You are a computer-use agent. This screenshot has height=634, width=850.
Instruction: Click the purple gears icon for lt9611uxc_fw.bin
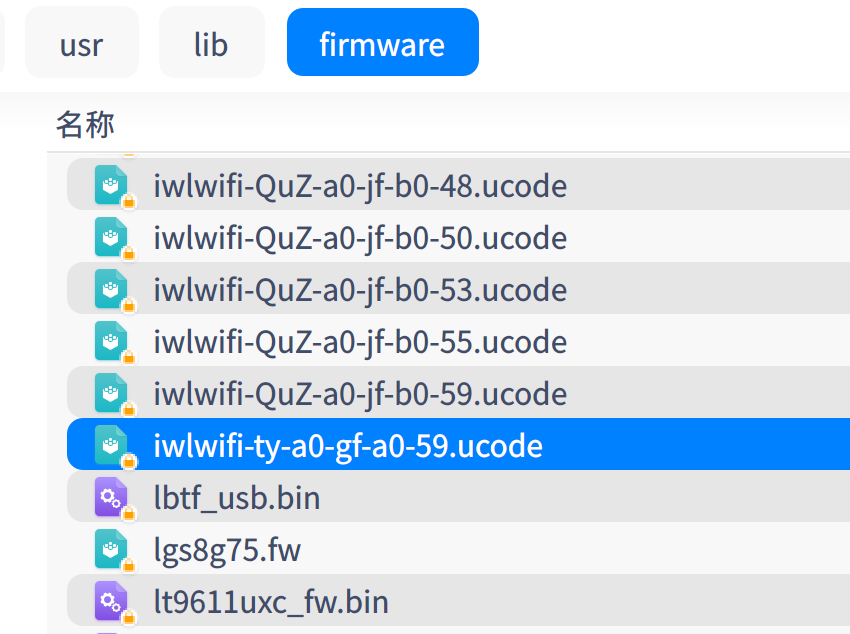pos(111,601)
